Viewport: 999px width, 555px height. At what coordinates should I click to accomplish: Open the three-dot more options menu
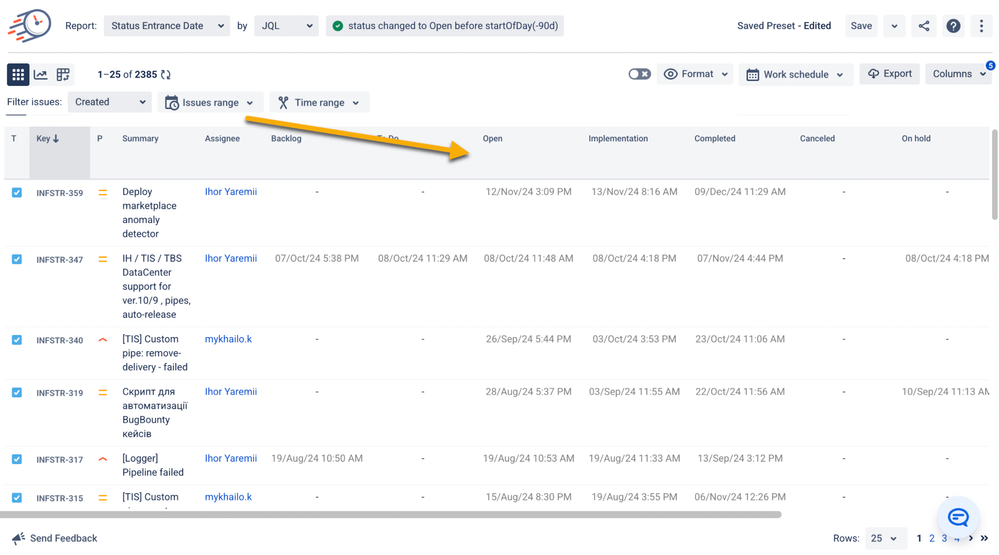click(981, 26)
